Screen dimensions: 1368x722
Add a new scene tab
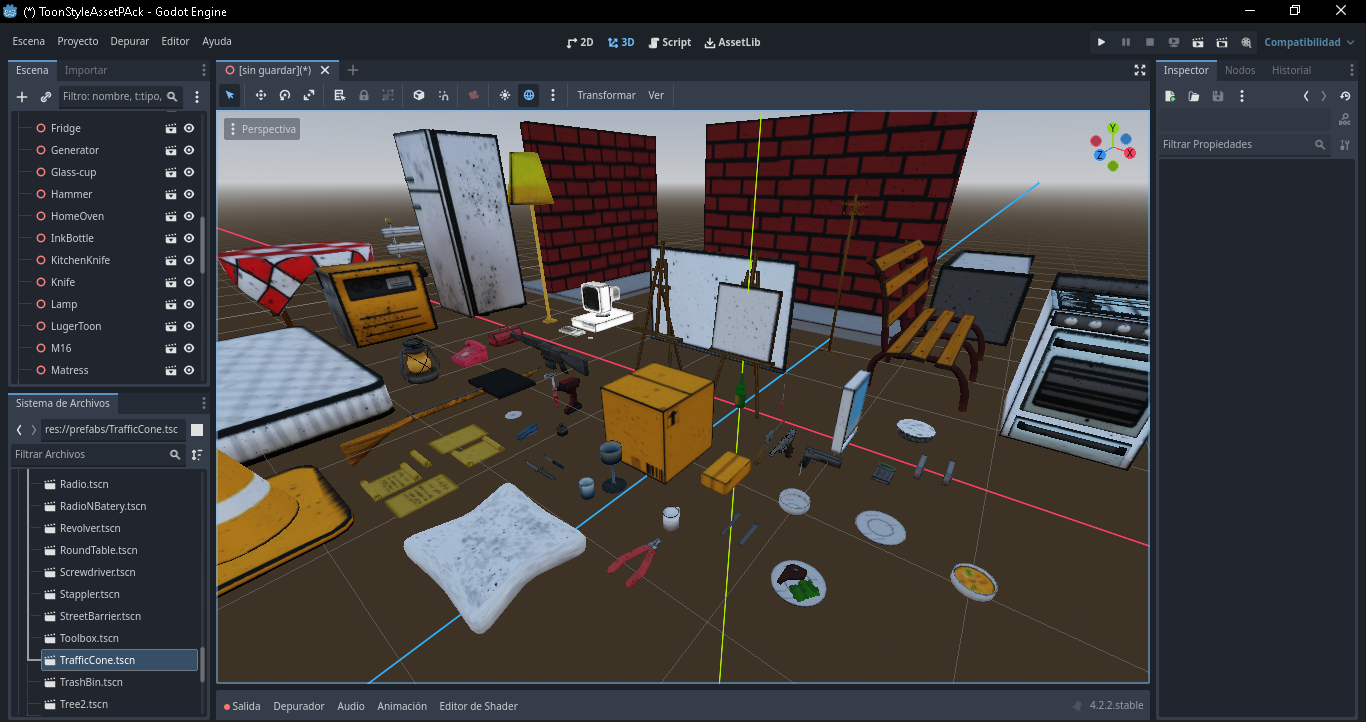353,70
